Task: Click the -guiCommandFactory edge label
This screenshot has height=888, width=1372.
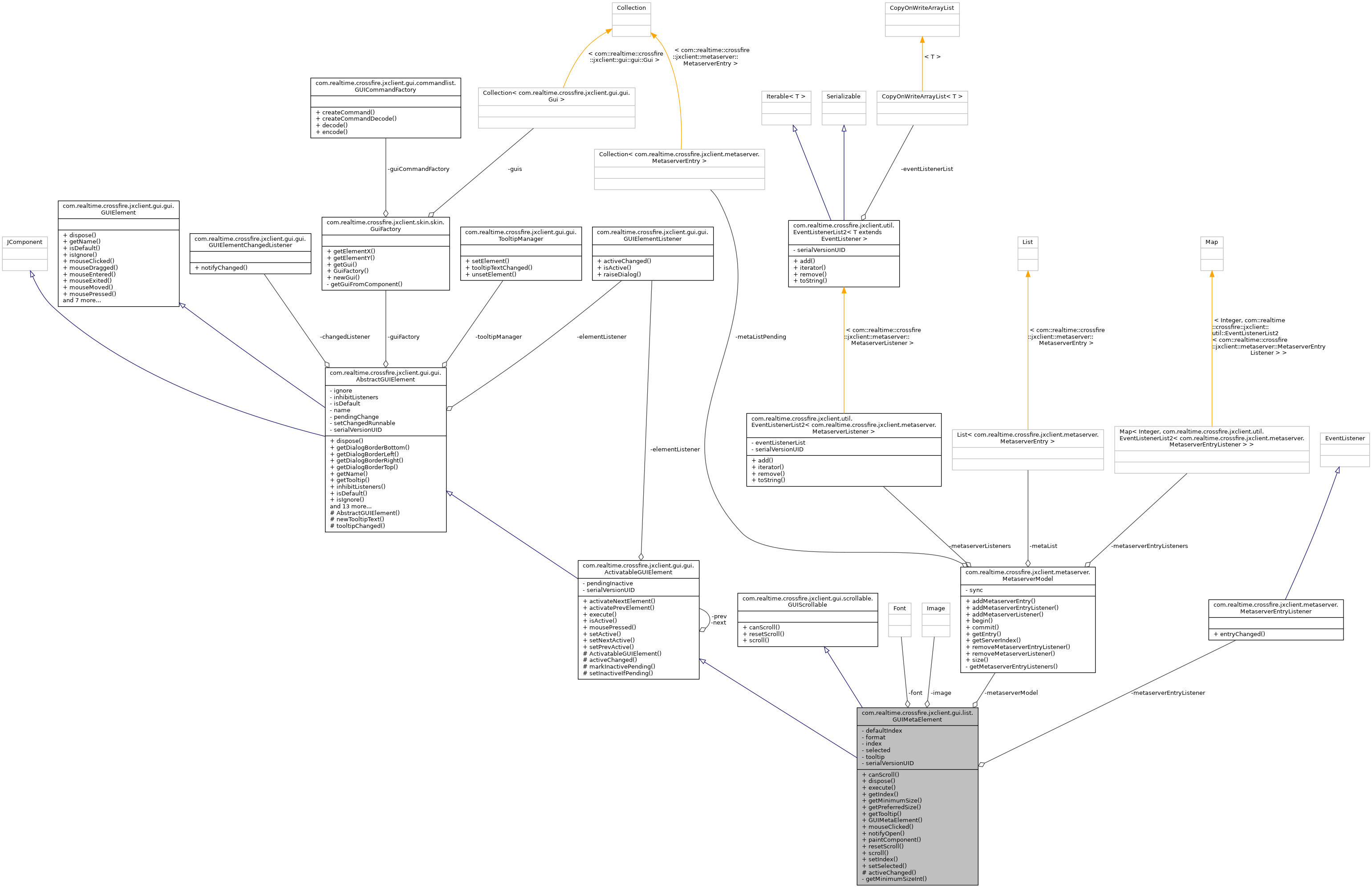Action: coord(418,169)
